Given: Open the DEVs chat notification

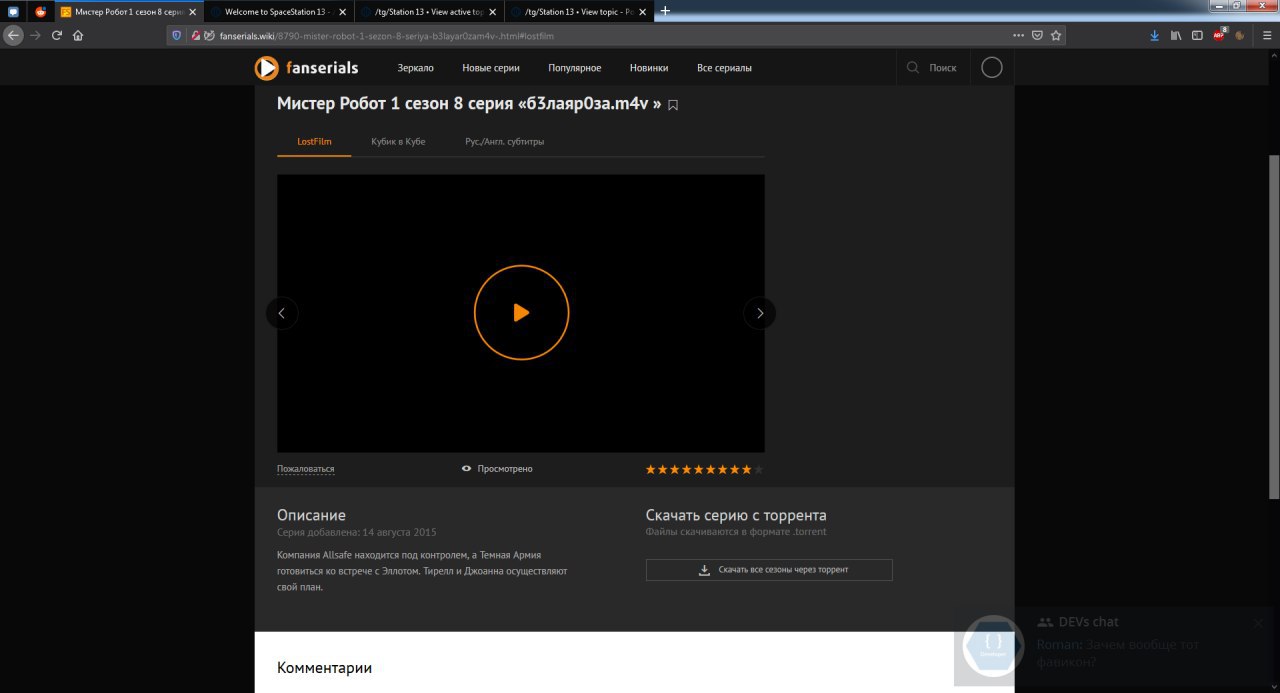Looking at the screenshot, I should click(x=1115, y=645).
